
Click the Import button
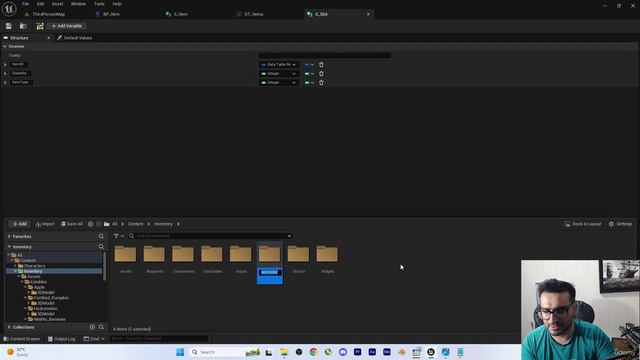tap(45, 224)
